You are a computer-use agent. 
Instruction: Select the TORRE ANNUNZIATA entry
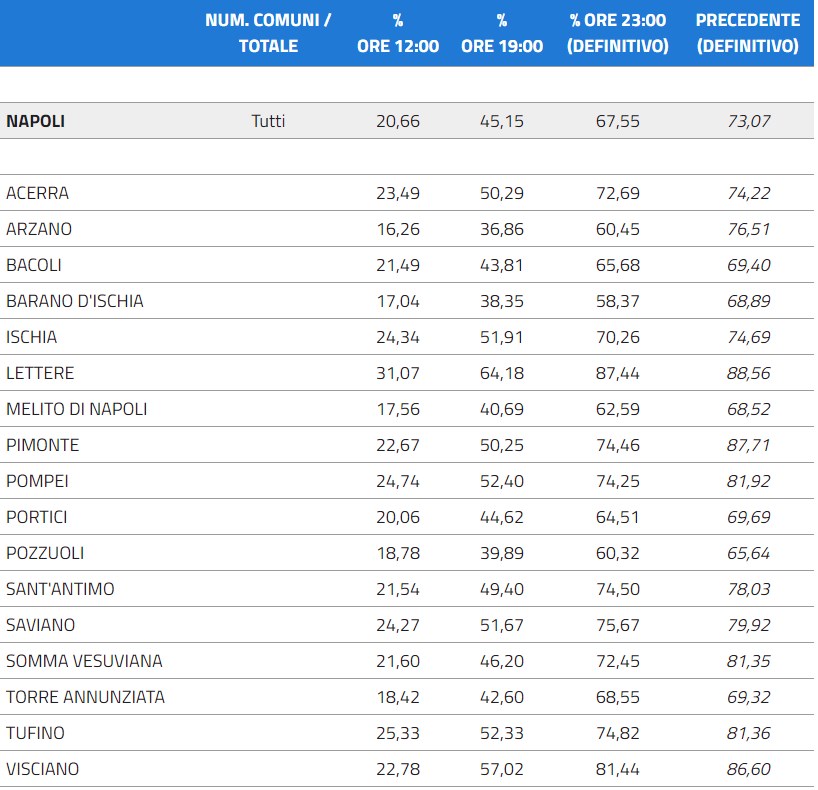pyautogui.click(x=85, y=697)
